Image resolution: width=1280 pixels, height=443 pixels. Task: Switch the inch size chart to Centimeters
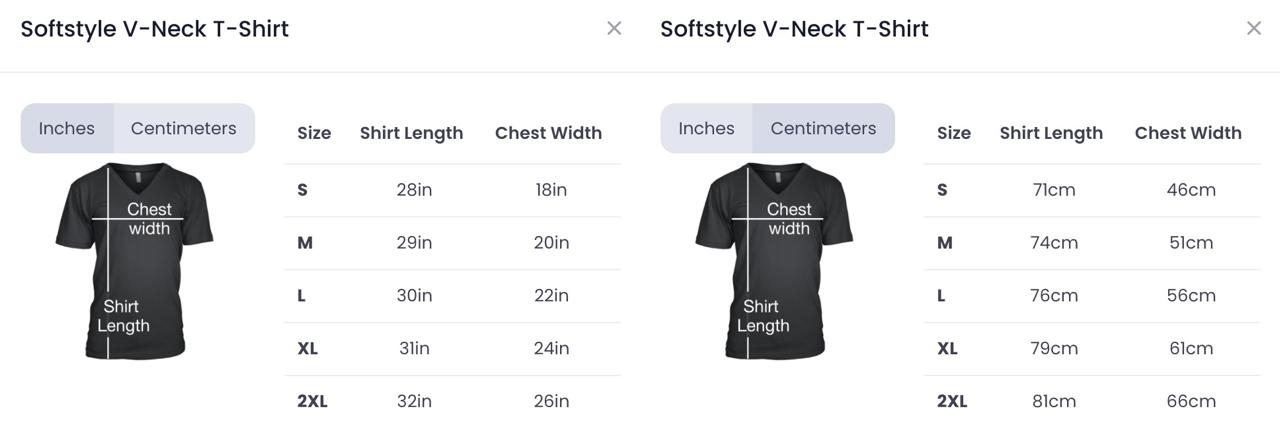click(x=183, y=128)
